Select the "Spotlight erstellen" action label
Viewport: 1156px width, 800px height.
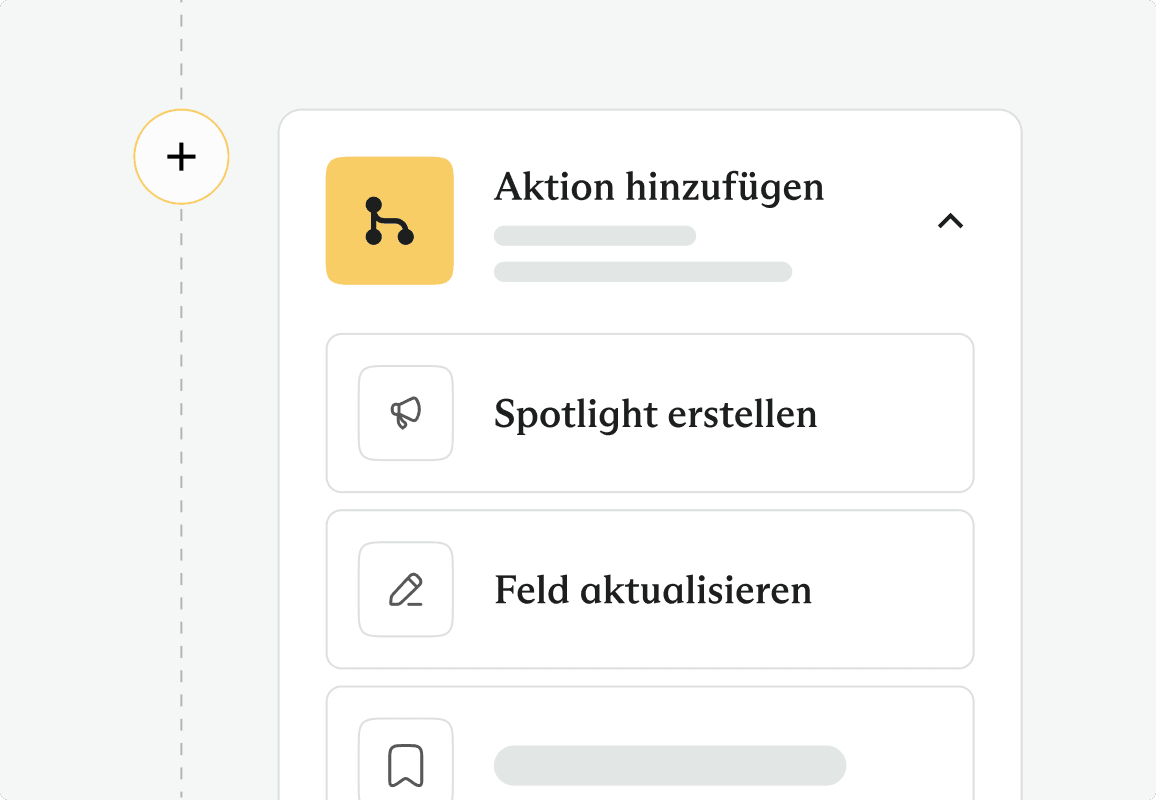tap(655, 414)
